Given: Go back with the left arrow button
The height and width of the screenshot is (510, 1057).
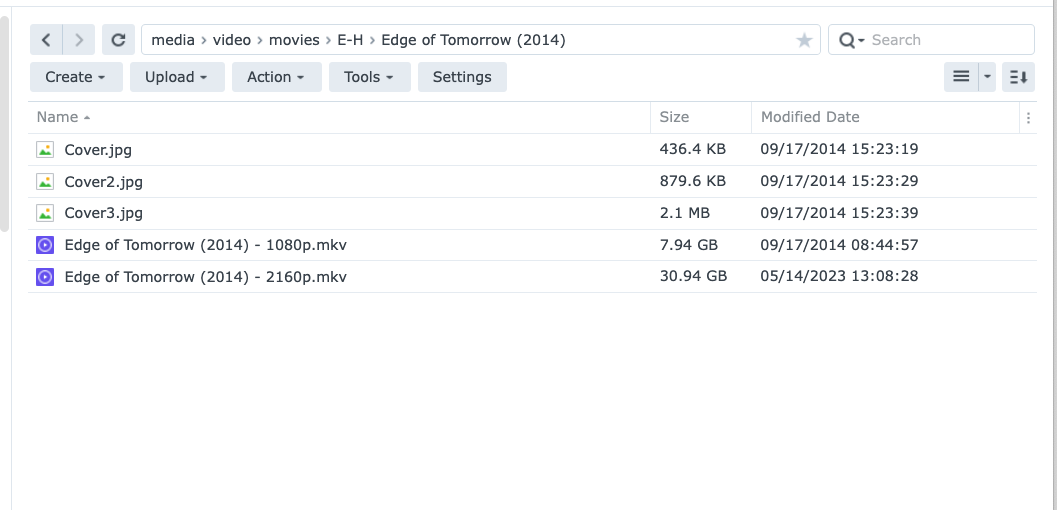Looking at the screenshot, I should coord(46,40).
